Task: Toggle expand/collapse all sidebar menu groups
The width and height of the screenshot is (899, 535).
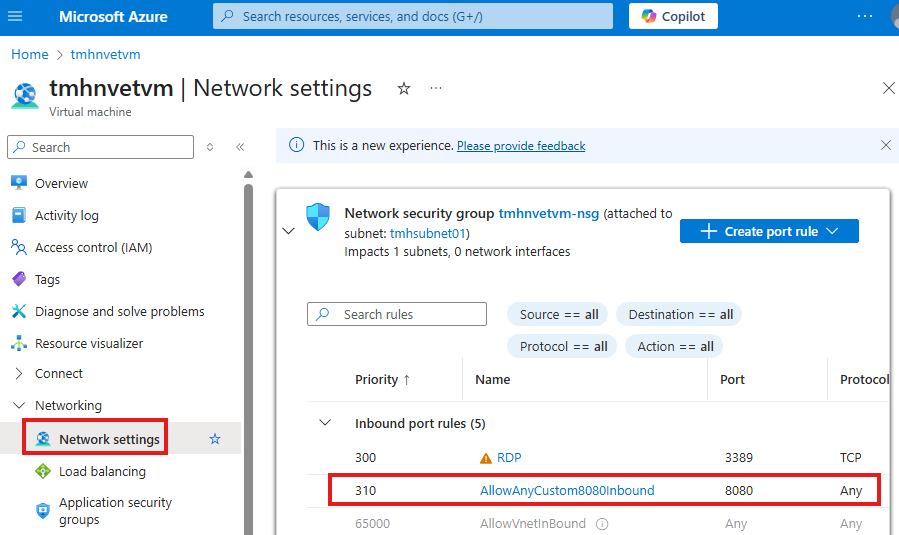Action: coord(210,147)
